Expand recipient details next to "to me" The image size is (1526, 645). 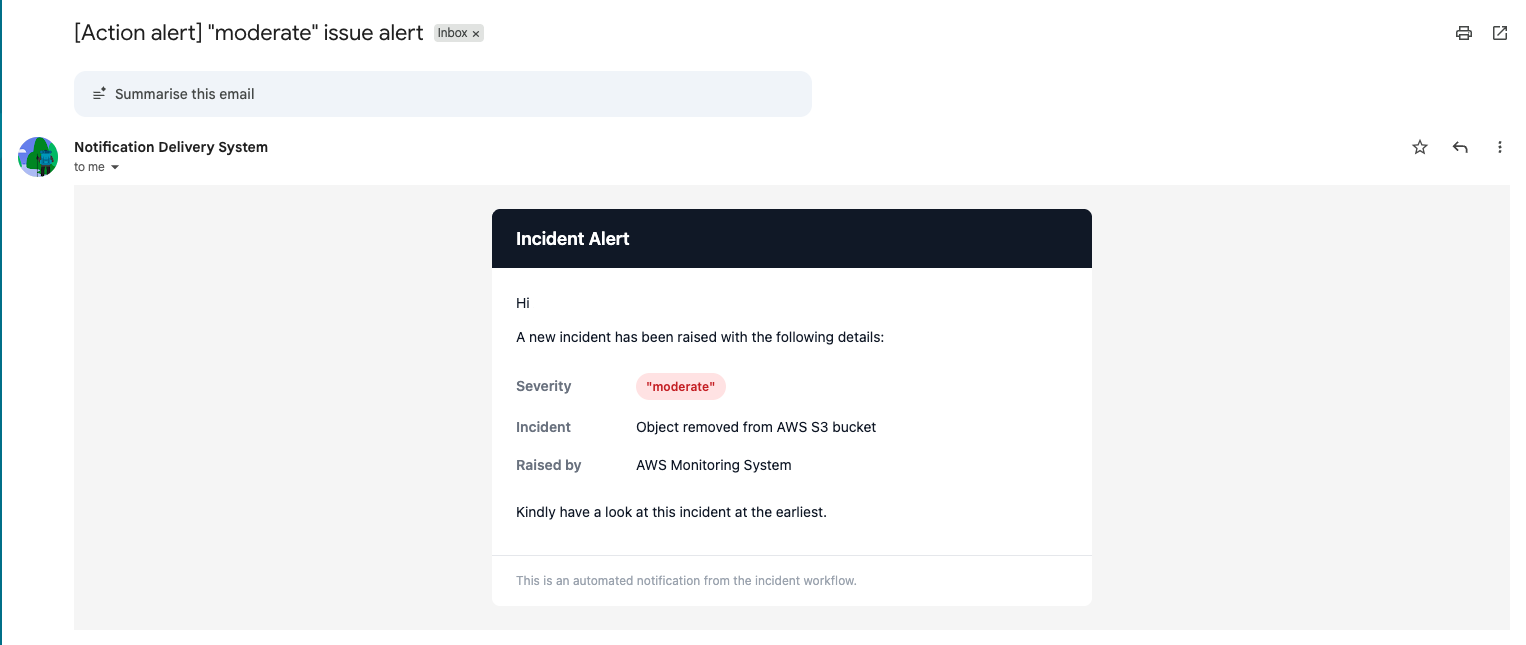point(115,168)
